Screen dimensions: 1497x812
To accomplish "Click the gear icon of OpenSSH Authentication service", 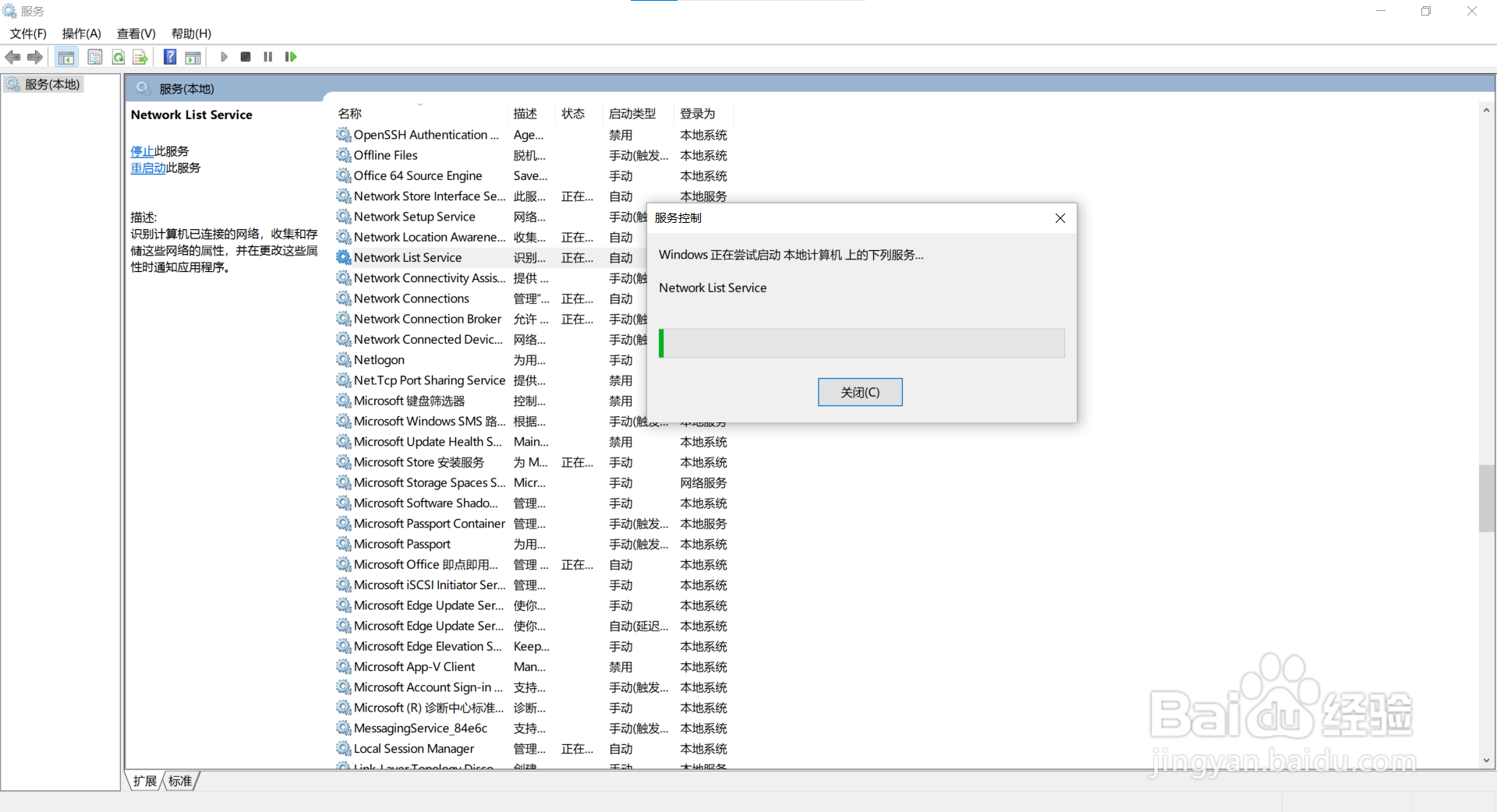I will [344, 135].
